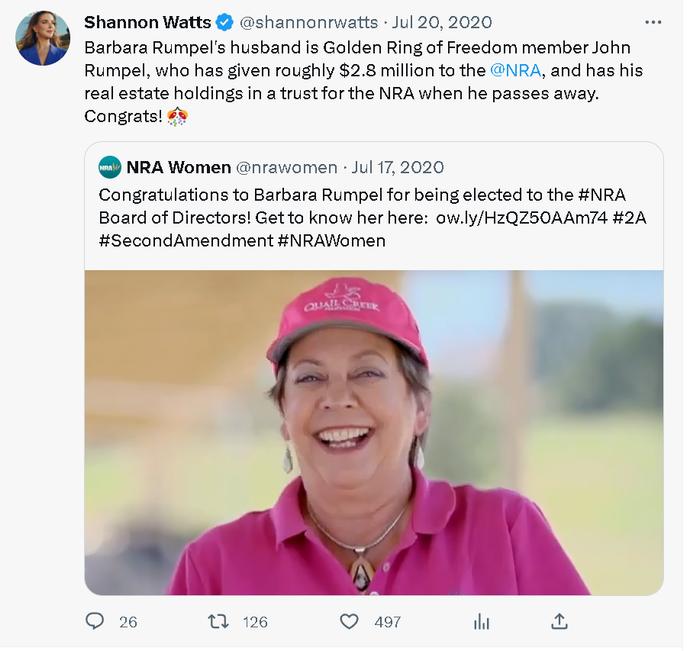Click the NRA Women account name

(x=179, y=167)
